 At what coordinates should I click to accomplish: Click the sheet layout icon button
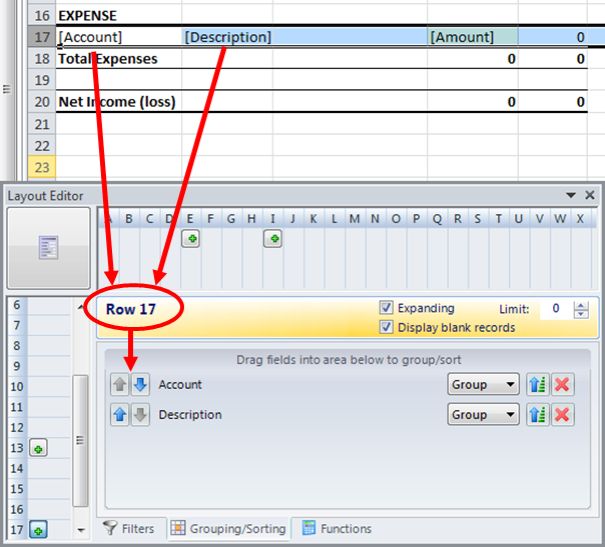pos(49,248)
